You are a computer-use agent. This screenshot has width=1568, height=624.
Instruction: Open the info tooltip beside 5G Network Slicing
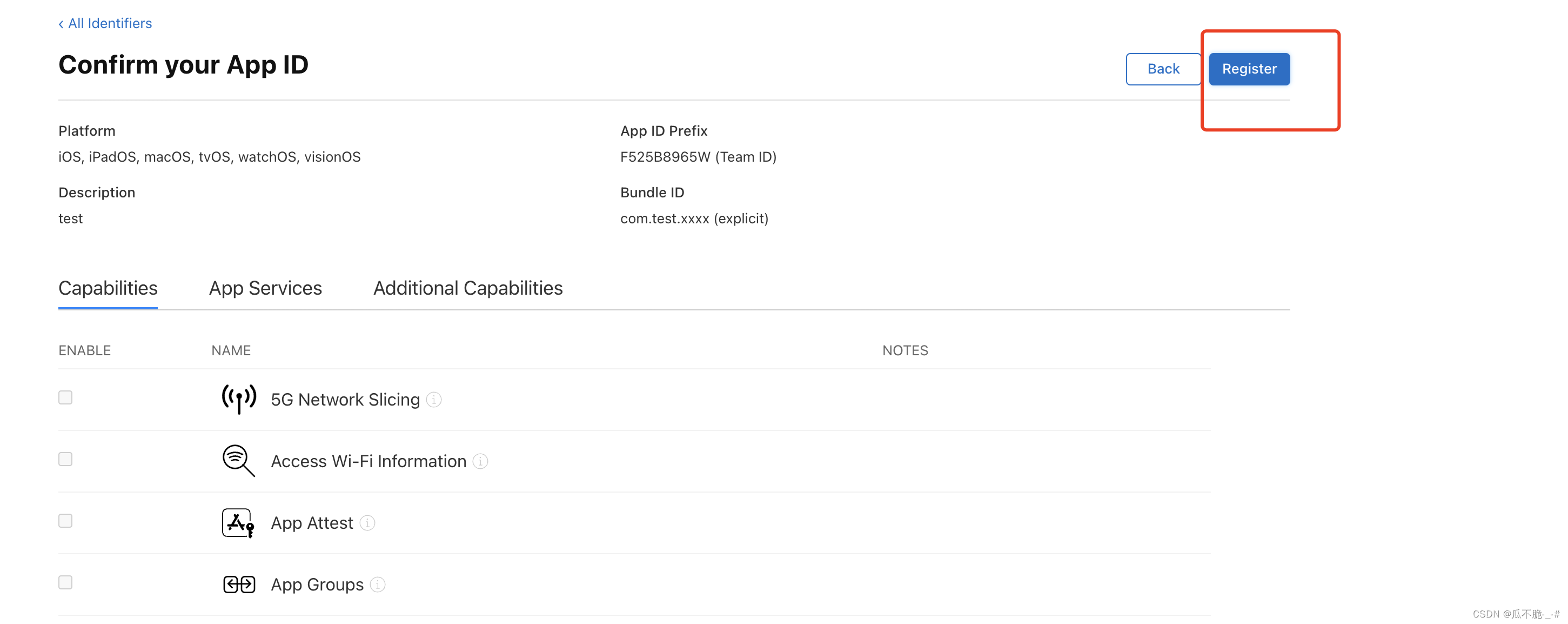[x=434, y=400]
